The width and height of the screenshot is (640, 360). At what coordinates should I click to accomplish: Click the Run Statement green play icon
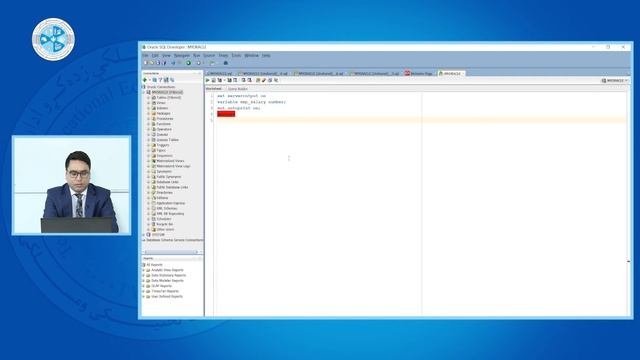click(208, 80)
